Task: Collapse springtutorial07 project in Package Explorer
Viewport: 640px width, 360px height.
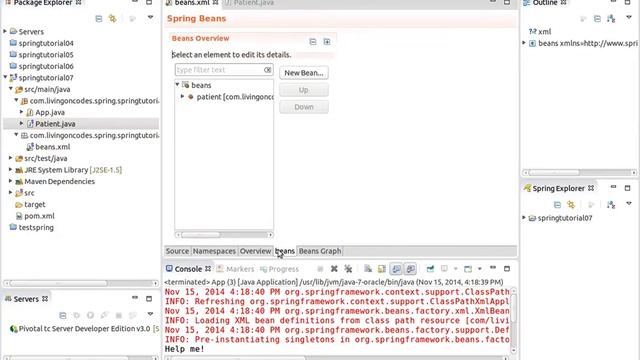Action: coord(5,77)
